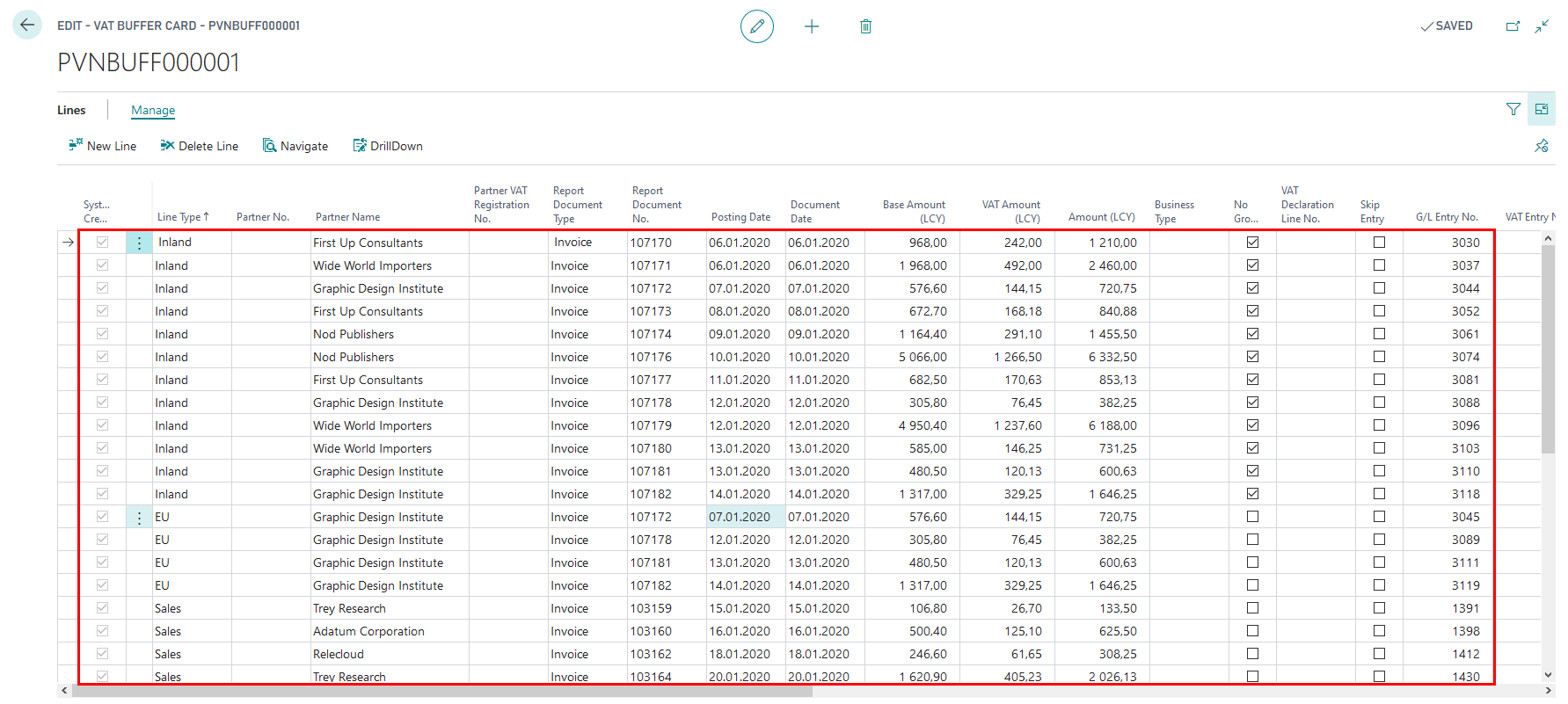Viewport: 1568px width, 704px height.
Task: Click Invoice type for document 107180
Action: pos(570,448)
